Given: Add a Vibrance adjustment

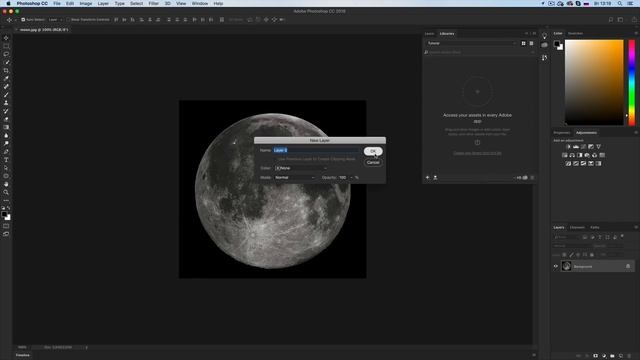Looking at the screenshot, I should pyautogui.click(x=598, y=147).
